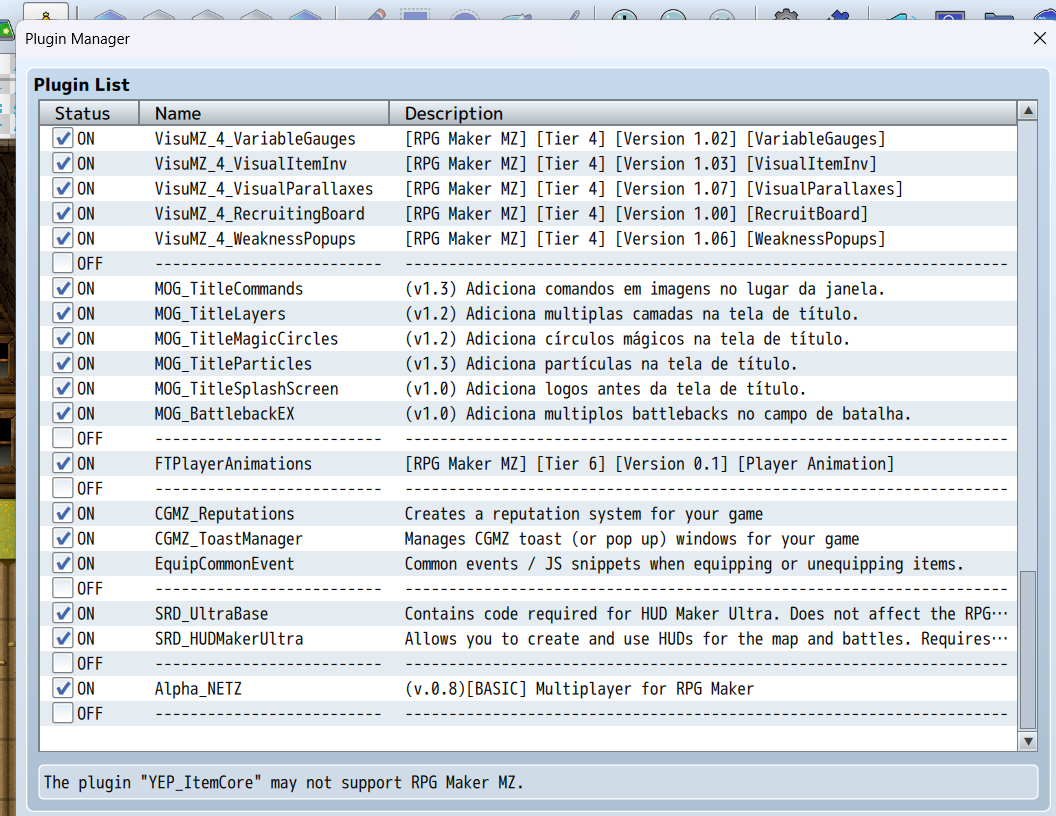This screenshot has width=1056, height=816.
Task: Toggle the MOG_TitleLayers checkbox
Action: click(63, 314)
